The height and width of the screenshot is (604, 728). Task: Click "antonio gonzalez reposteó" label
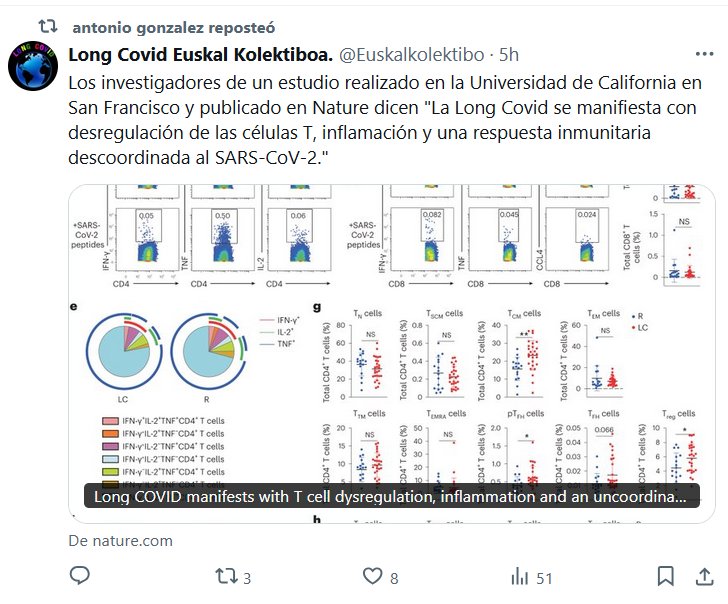[176, 24]
